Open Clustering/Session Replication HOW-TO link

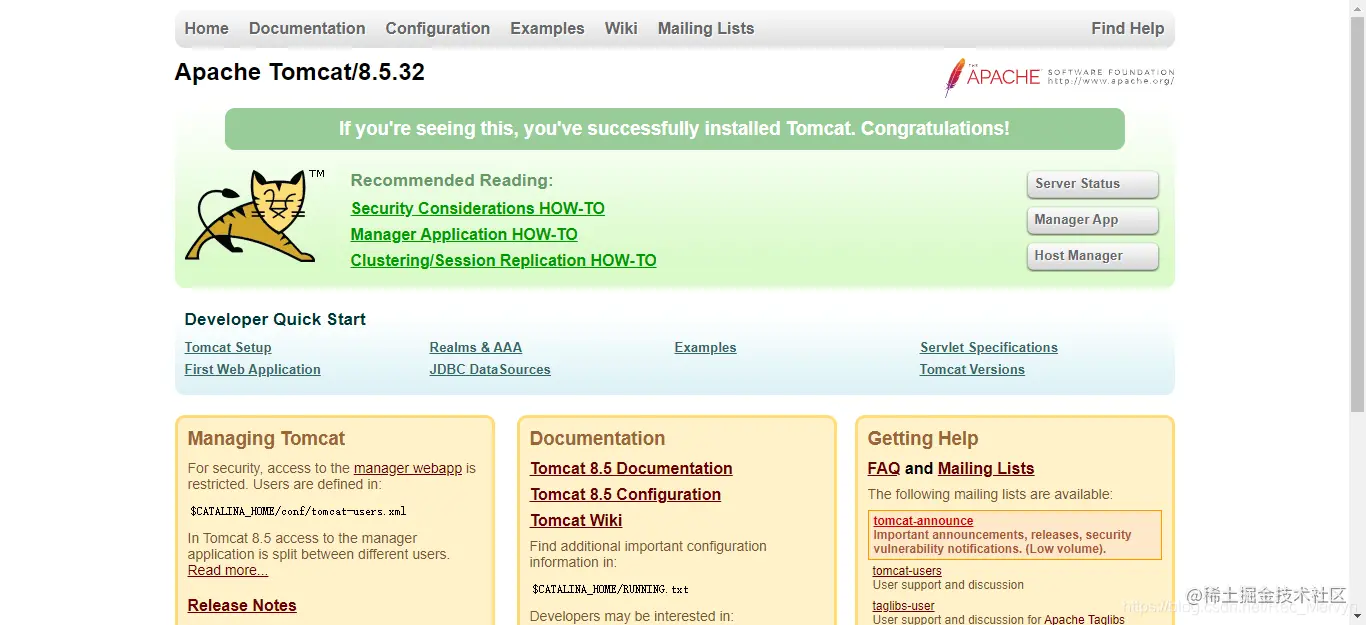[504, 260]
